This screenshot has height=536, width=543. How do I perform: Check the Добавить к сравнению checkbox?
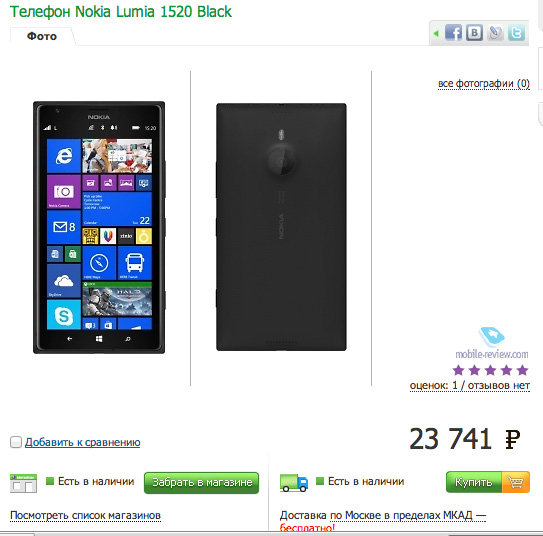(16, 442)
